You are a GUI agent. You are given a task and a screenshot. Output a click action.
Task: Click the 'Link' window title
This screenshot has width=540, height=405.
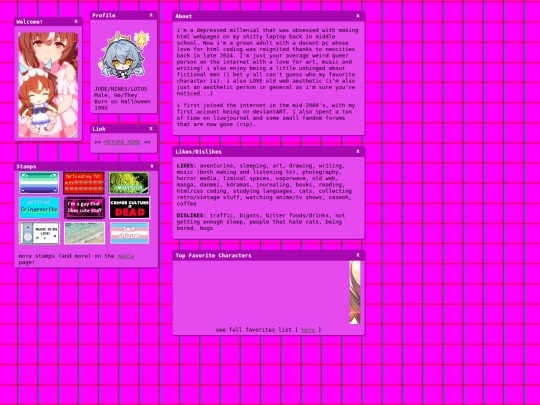pos(99,129)
